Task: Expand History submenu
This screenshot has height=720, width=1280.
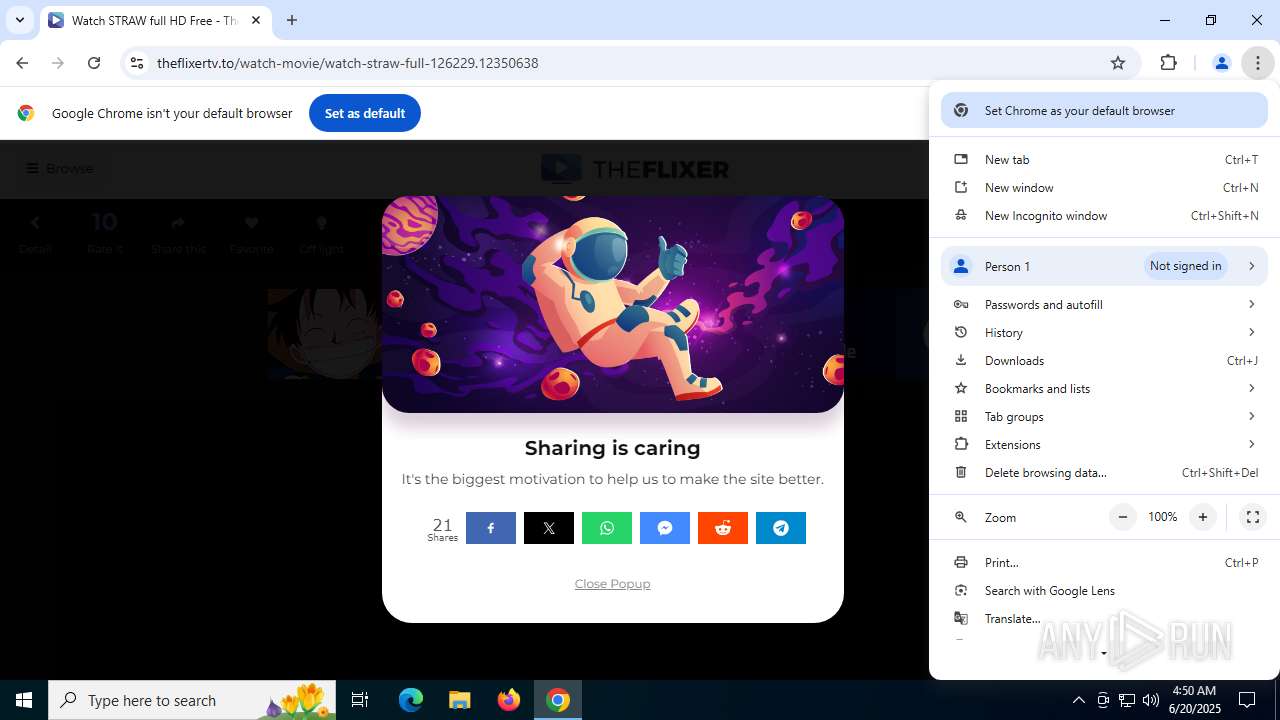Action: click(1104, 333)
